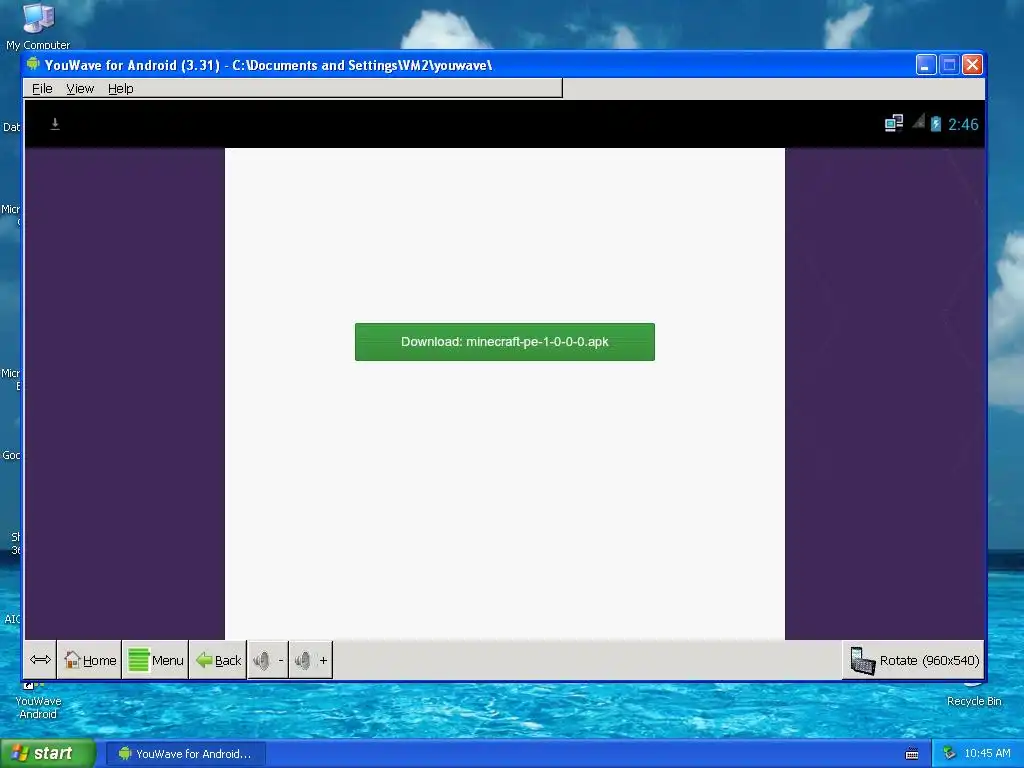Minimize the YouWave window

coord(926,65)
